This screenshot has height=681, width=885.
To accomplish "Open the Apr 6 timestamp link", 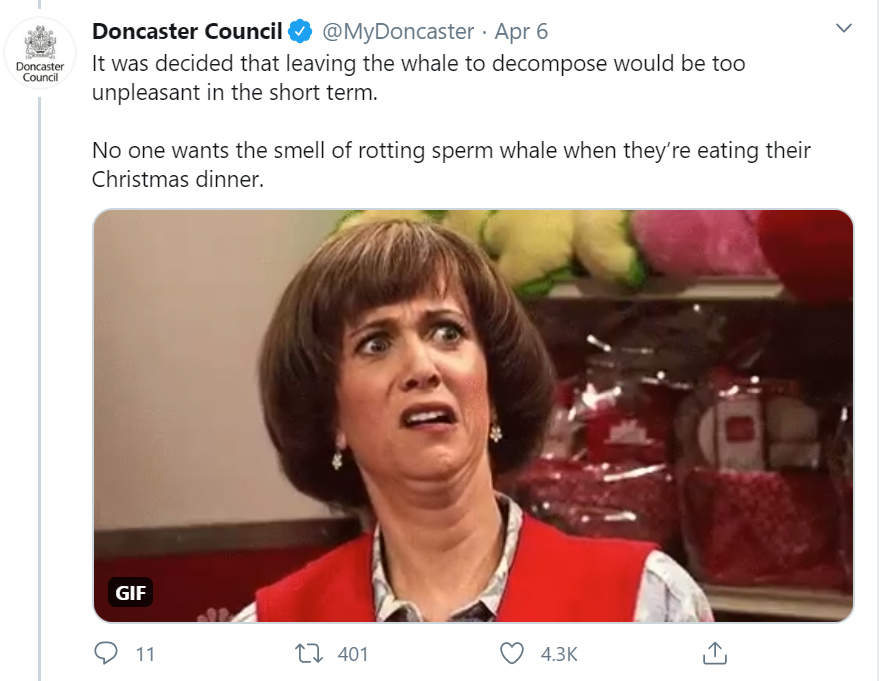I will 521,31.
